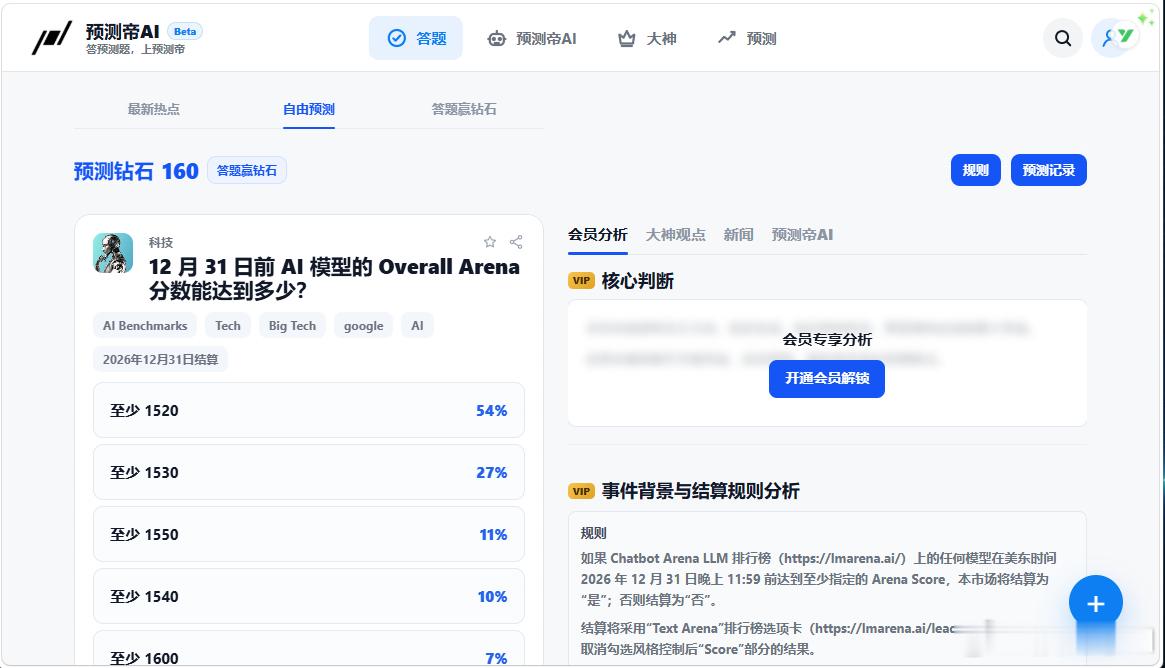Choose the 至少 1540 option
1165x668 pixels.
pyautogui.click(x=309, y=596)
